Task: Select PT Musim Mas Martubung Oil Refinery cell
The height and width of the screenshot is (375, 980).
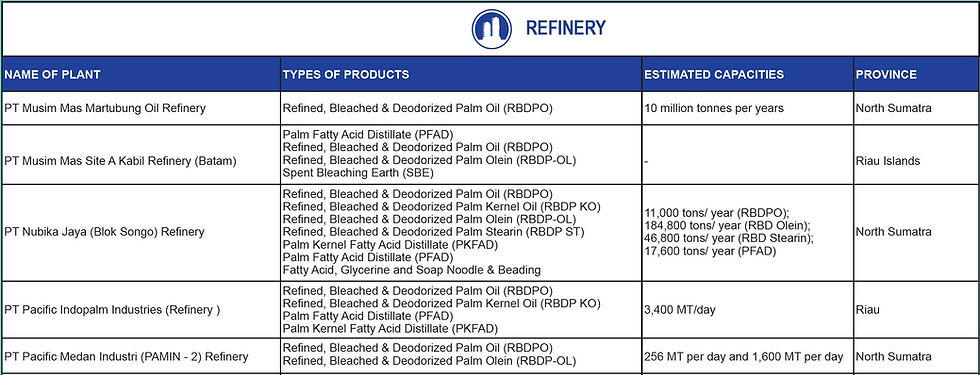Action: [x=141, y=108]
